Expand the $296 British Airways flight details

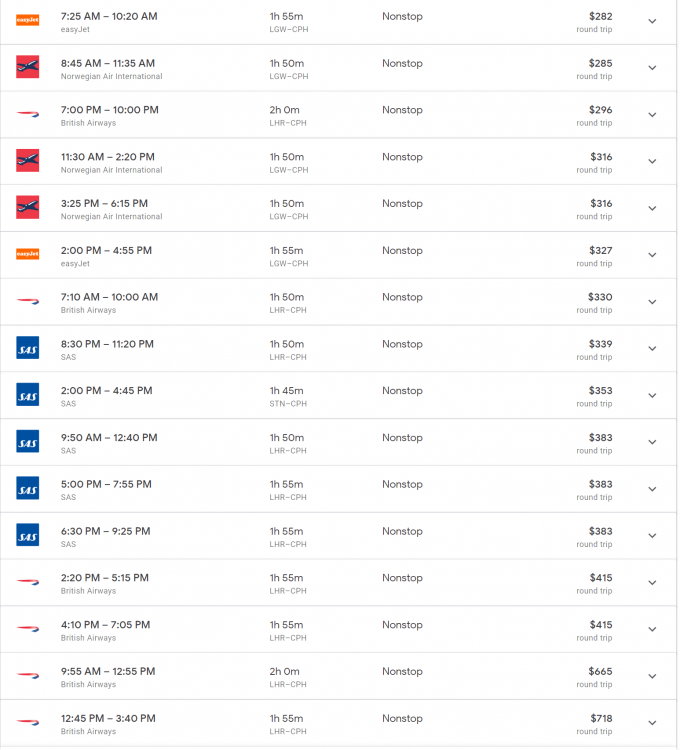click(x=652, y=115)
